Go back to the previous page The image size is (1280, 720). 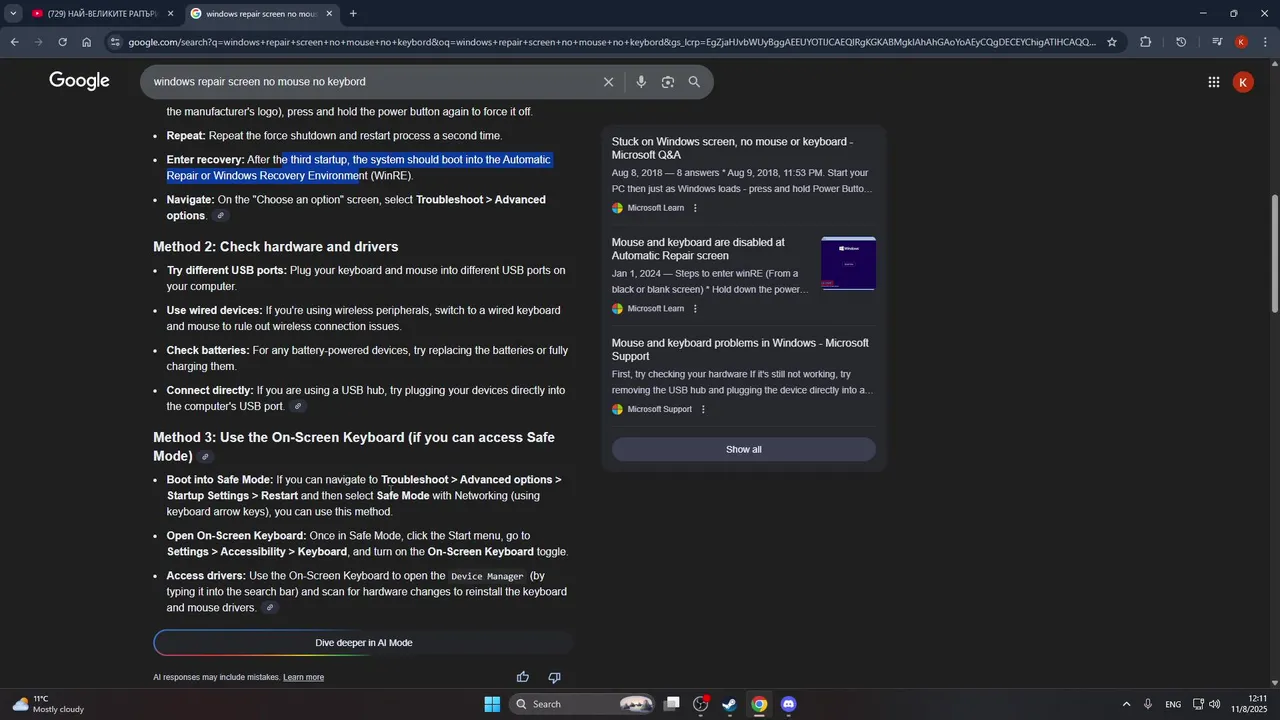pyautogui.click(x=14, y=42)
